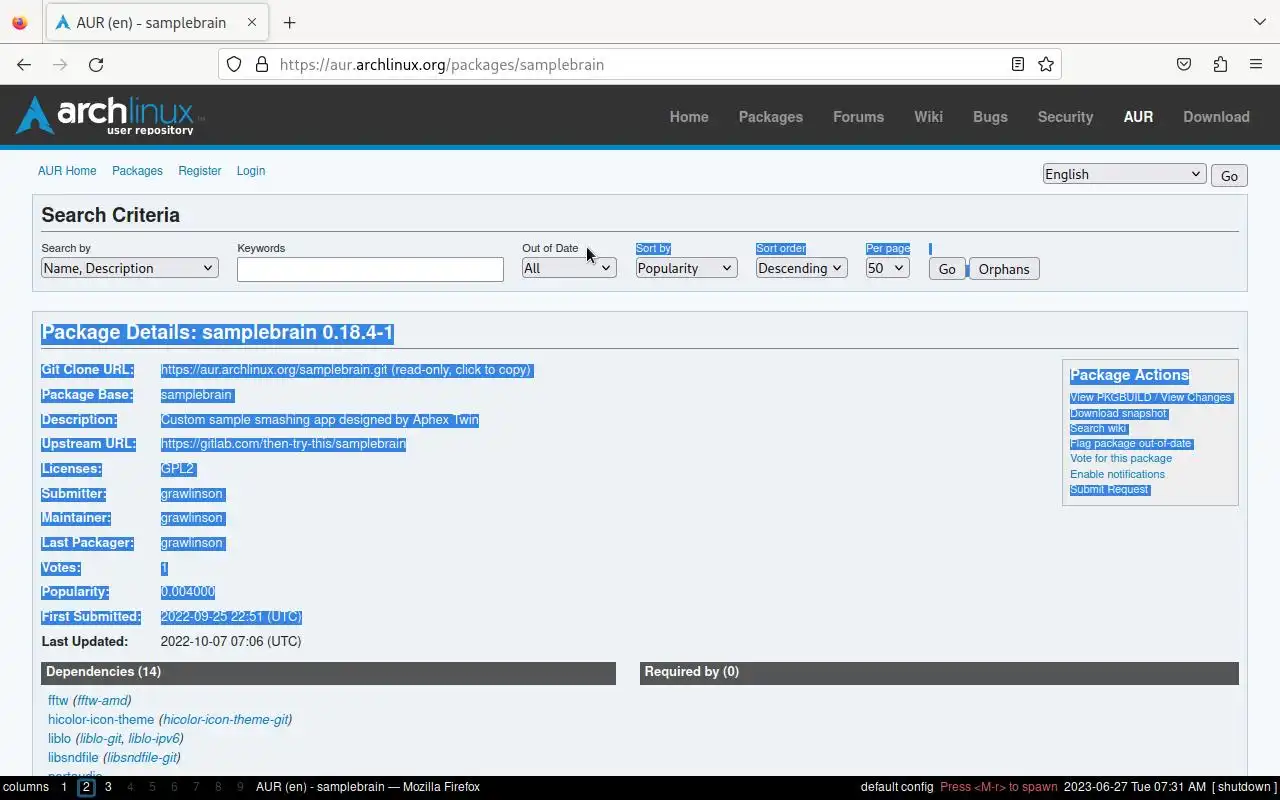Image resolution: width=1280 pixels, height=800 pixels.
Task: Open the Pocket save icon
Action: [1184, 64]
